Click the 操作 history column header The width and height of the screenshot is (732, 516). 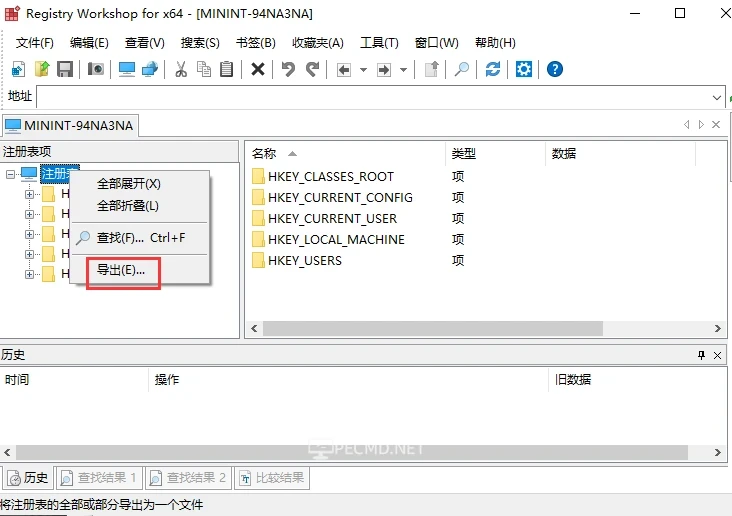tap(348, 380)
